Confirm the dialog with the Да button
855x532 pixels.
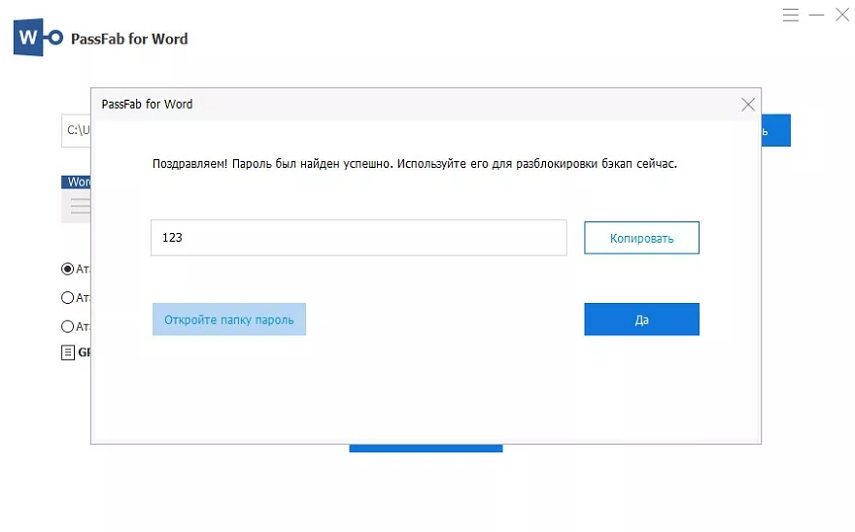coord(641,319)
